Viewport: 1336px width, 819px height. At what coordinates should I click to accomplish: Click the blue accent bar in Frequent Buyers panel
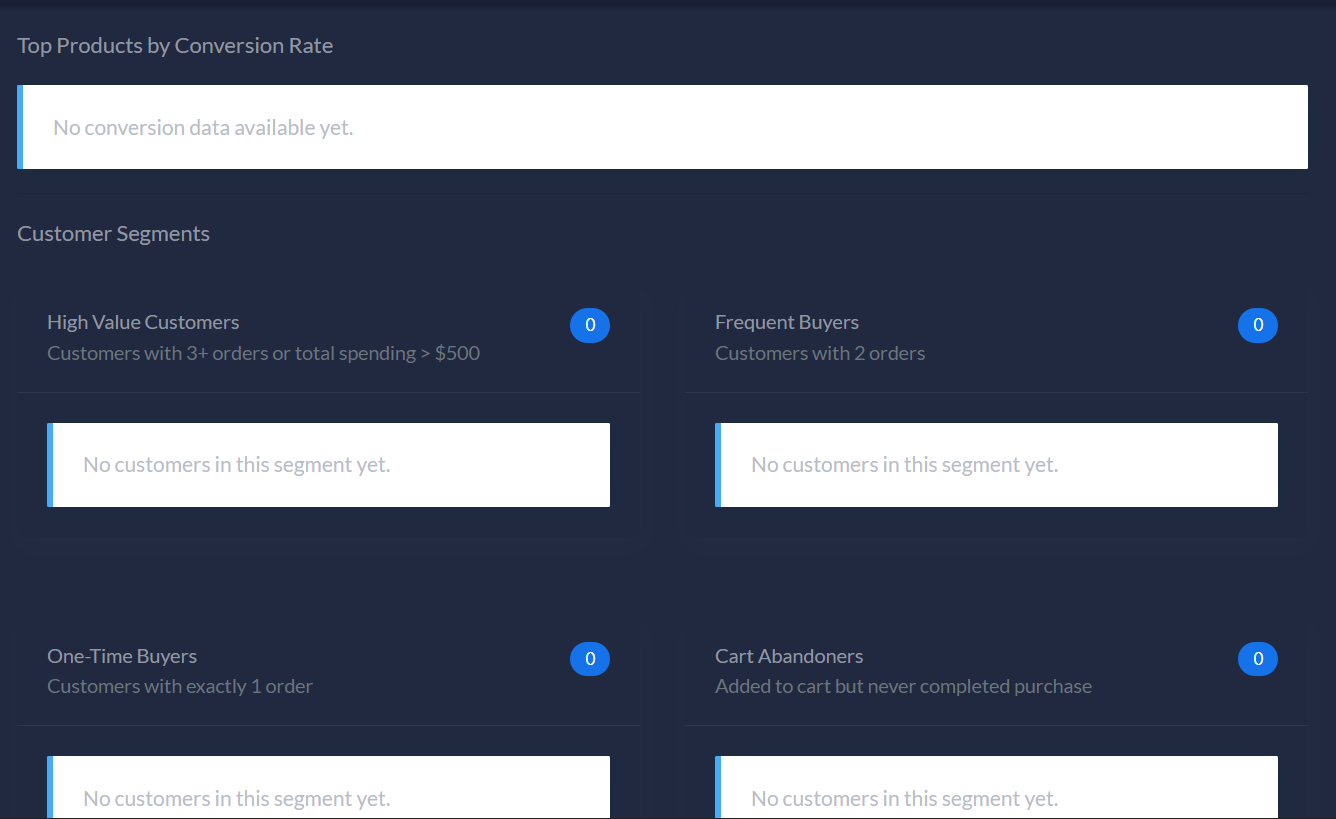pos(718,464)
